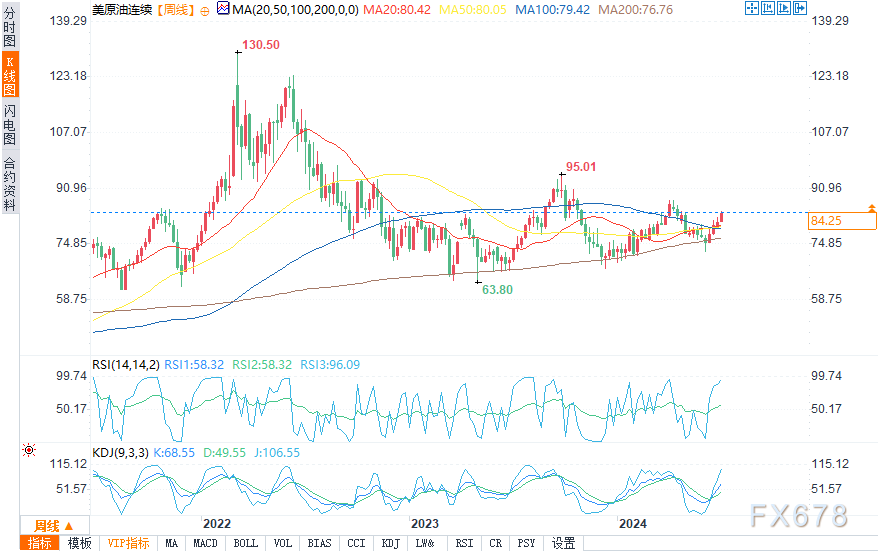Open the 闪电图 side tab
Image resolution: width=878 pixels, height=551 pixels.
tap(10, 124)
